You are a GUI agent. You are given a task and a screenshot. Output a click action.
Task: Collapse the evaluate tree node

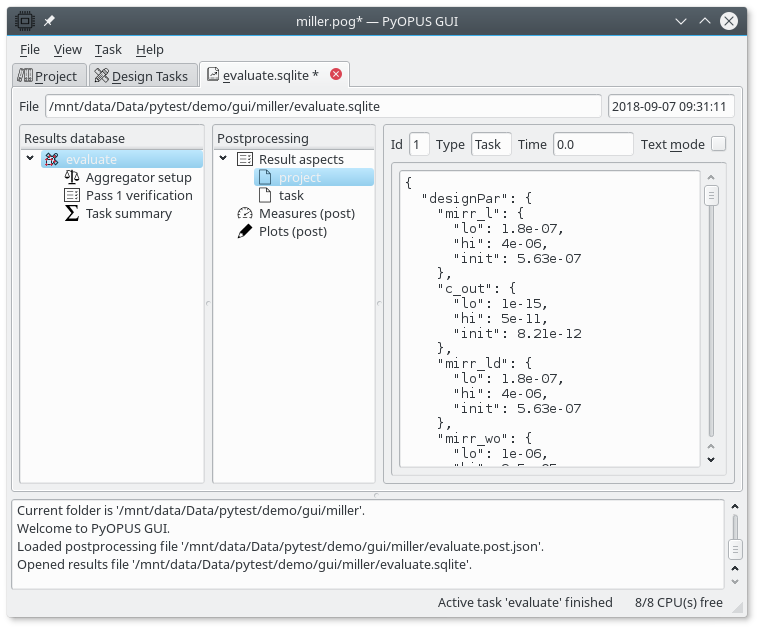30,159
